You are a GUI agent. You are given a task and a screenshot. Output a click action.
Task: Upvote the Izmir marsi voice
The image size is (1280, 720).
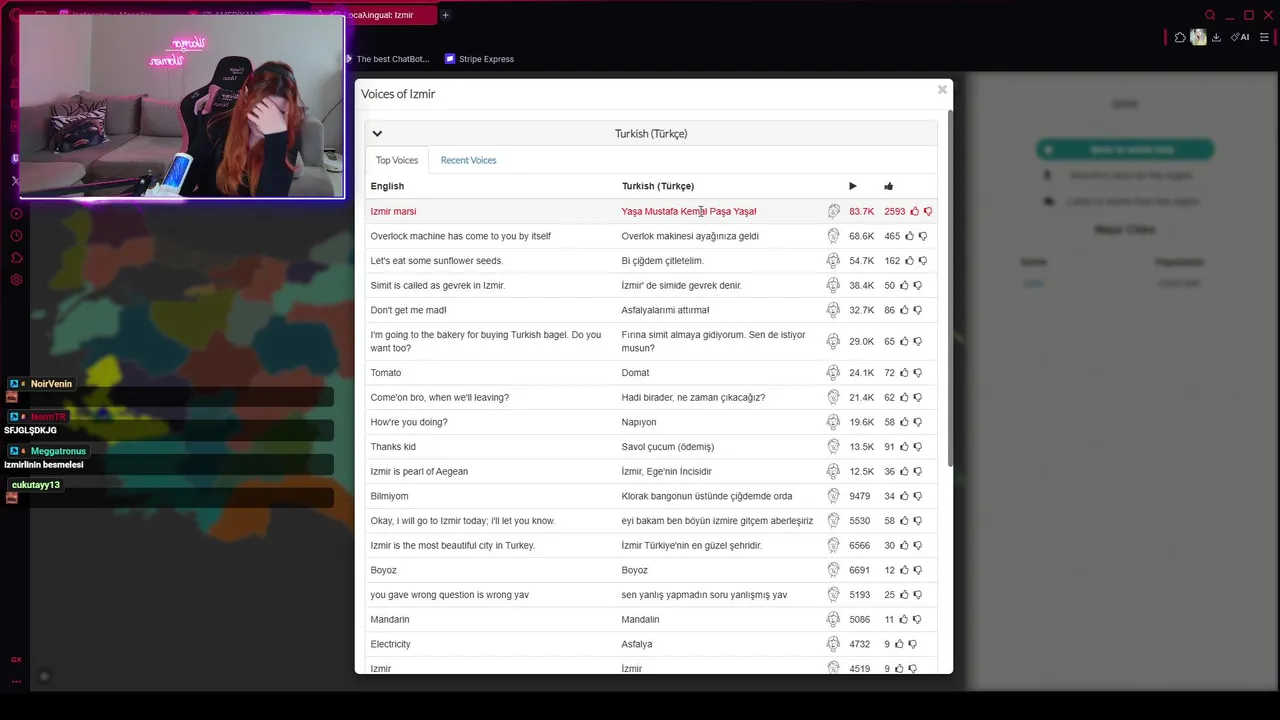pos(914,211)
